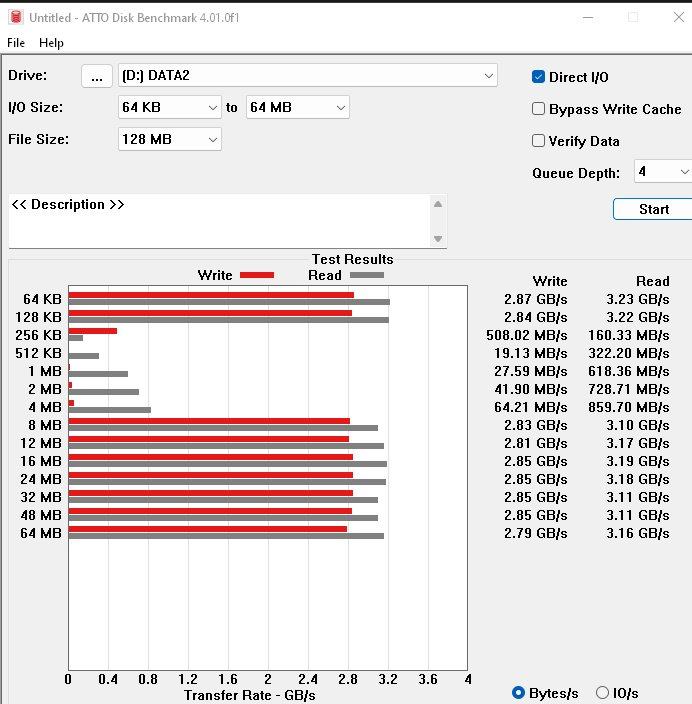This screenshot has width=692, height=704.
Task: Open the File menu
Action: point(16,43)
